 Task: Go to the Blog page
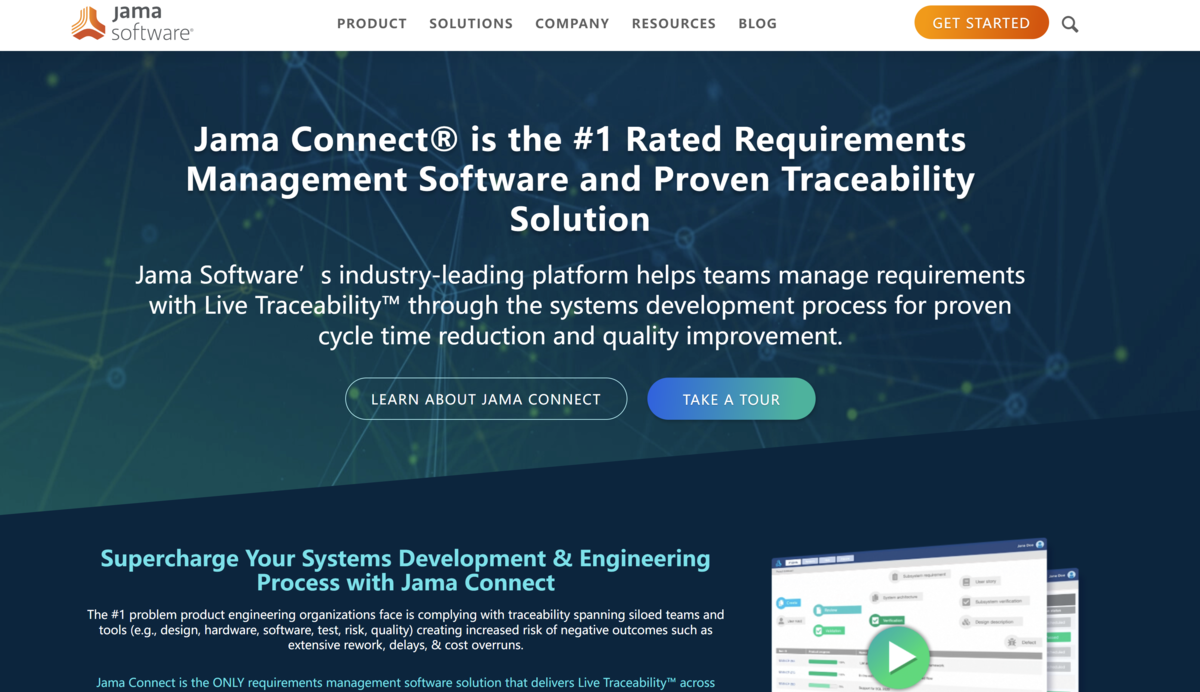tap(757, 24)
